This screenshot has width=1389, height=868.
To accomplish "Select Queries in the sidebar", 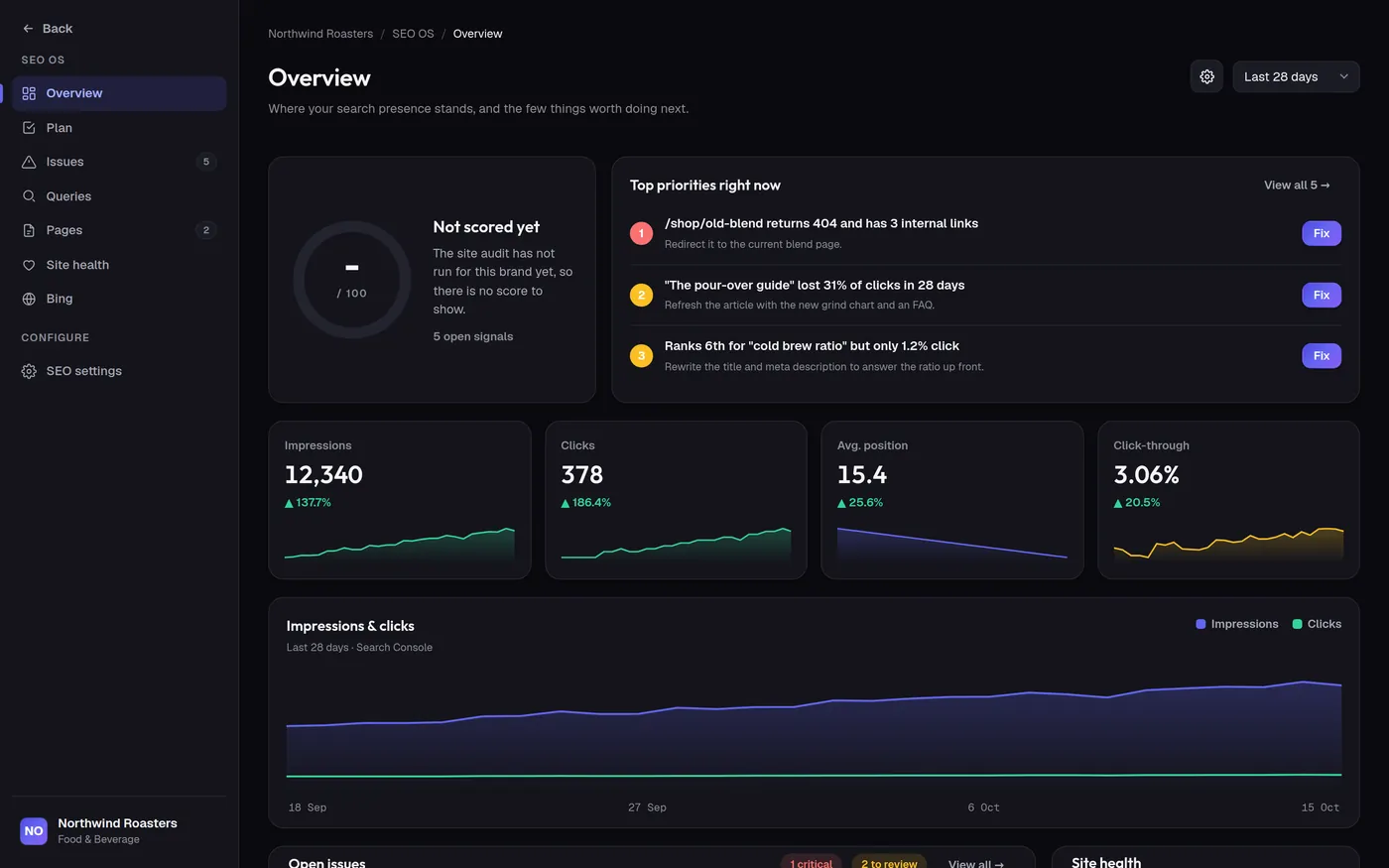I will (119, 196).
